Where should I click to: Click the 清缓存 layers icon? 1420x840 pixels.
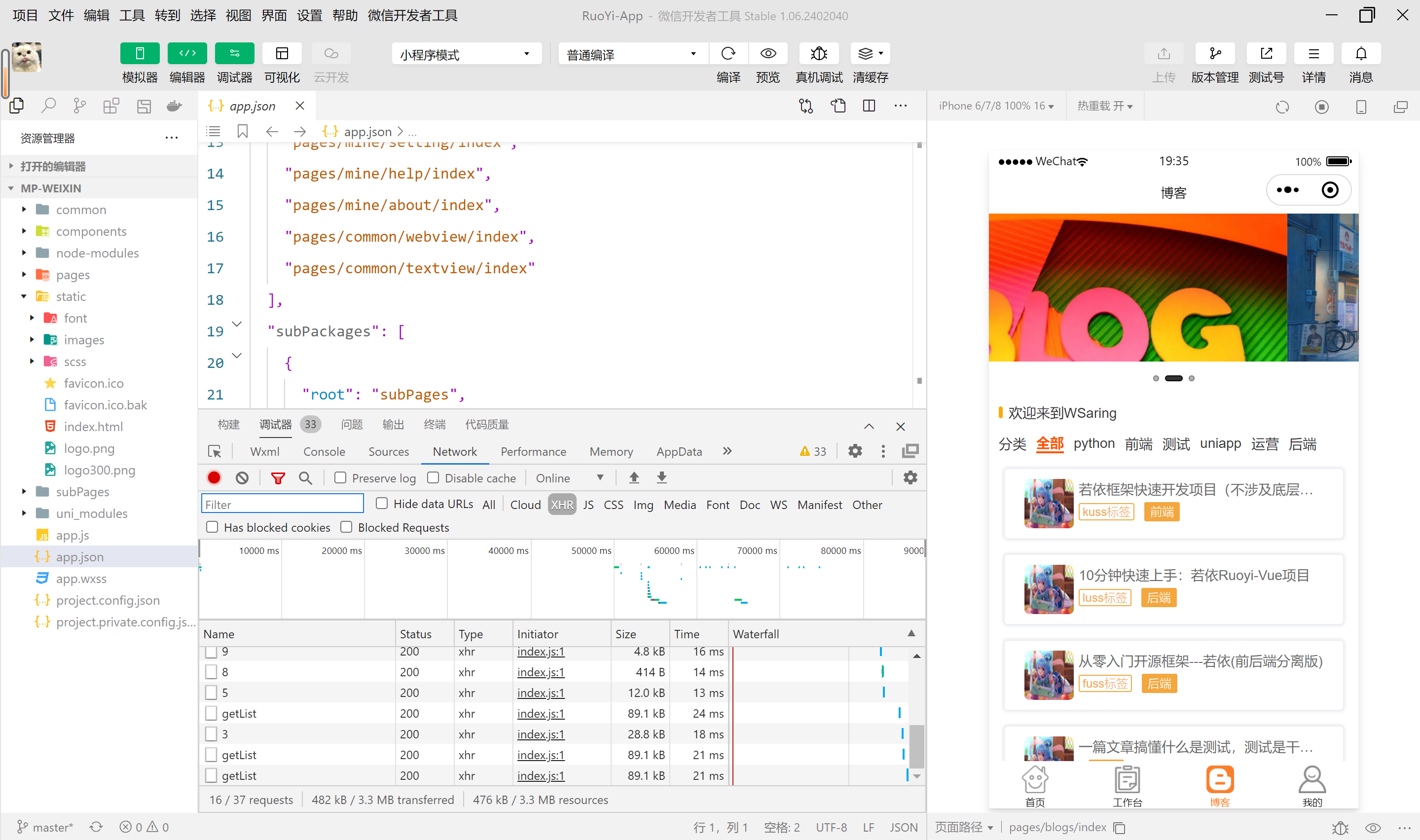click(865, 54)
